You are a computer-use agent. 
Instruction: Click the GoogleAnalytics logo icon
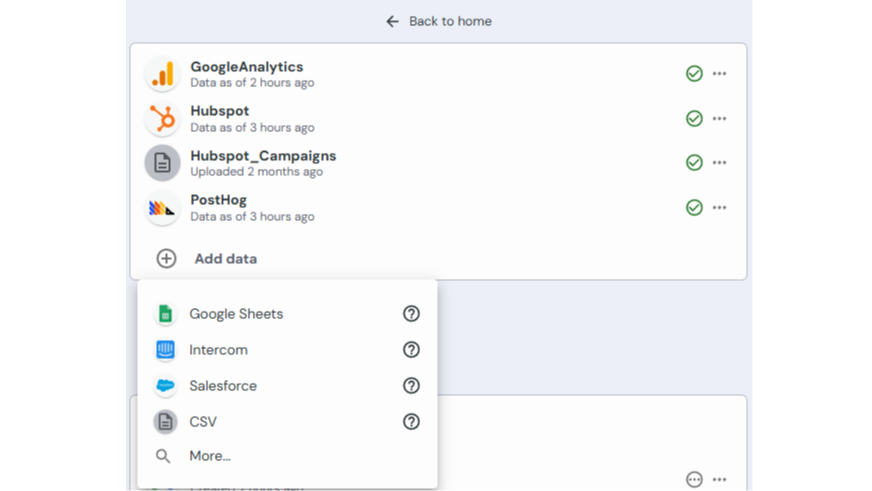[162, 74]
